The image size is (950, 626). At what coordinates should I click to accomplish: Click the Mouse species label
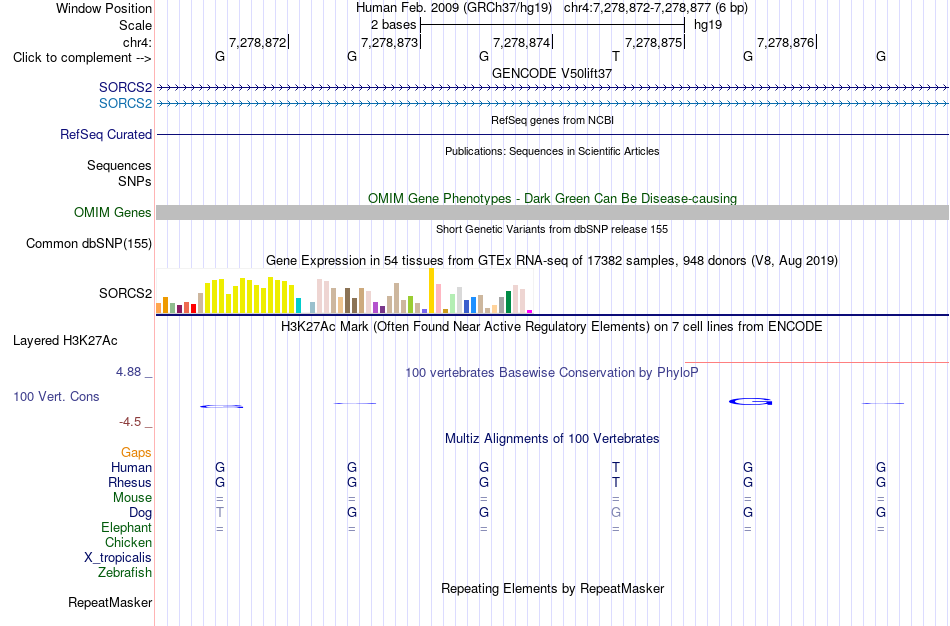coord(132,498)
